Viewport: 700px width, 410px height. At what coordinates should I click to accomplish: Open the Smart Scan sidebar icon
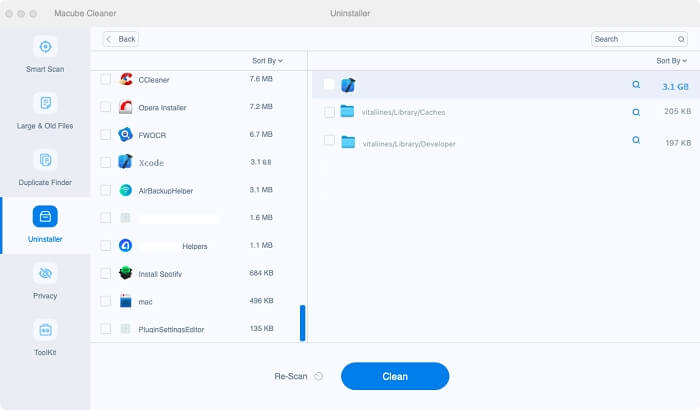click(x=45, y=46)
